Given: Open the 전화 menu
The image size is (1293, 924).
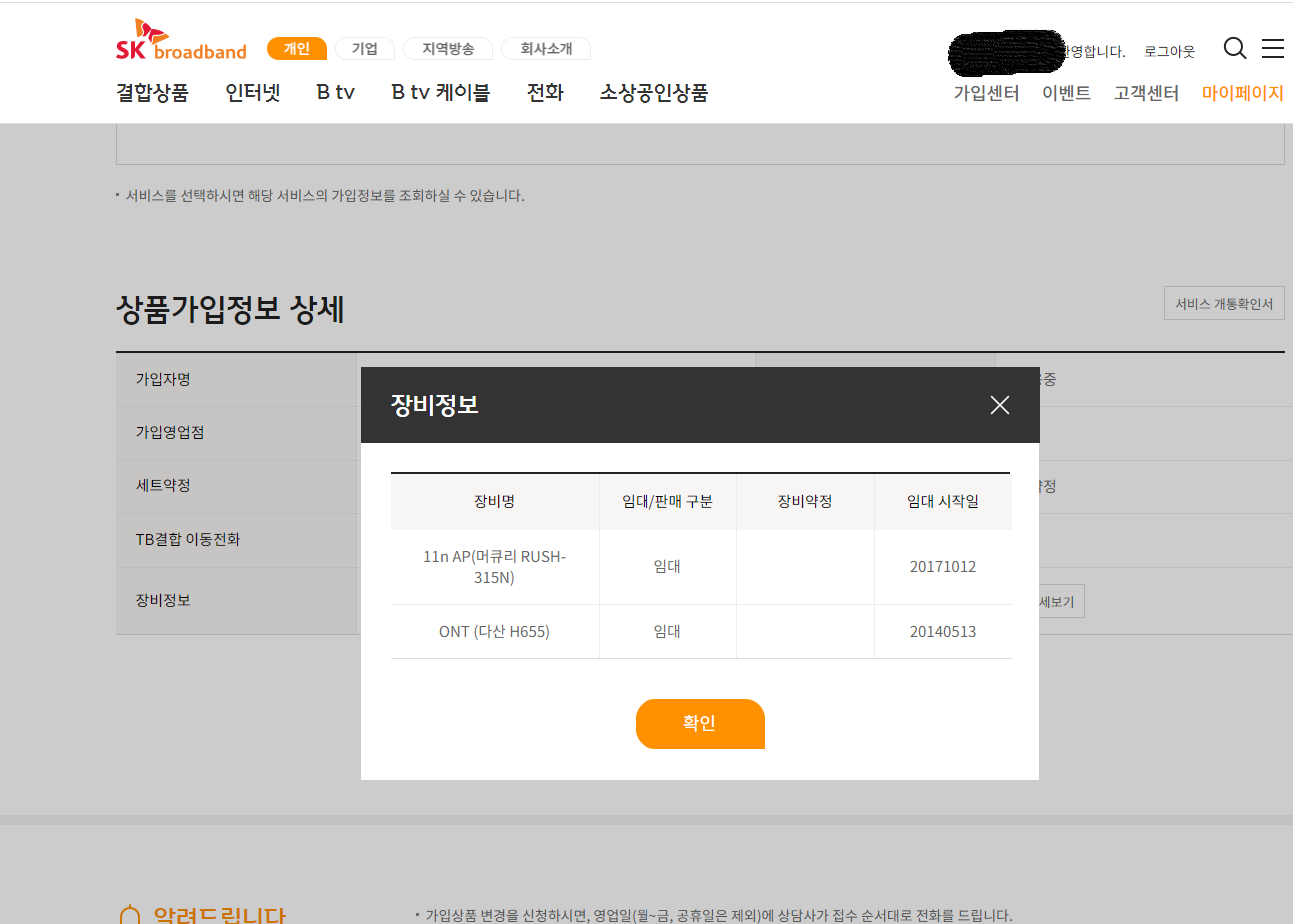Looking at the screenshot, I should (545, 93).
